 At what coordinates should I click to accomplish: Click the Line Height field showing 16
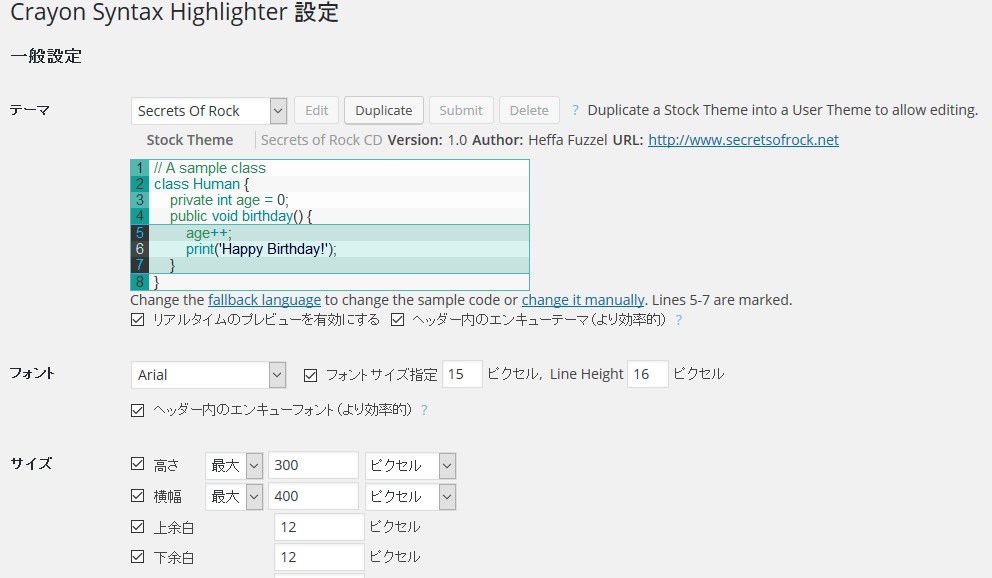[x=648, y=374]
